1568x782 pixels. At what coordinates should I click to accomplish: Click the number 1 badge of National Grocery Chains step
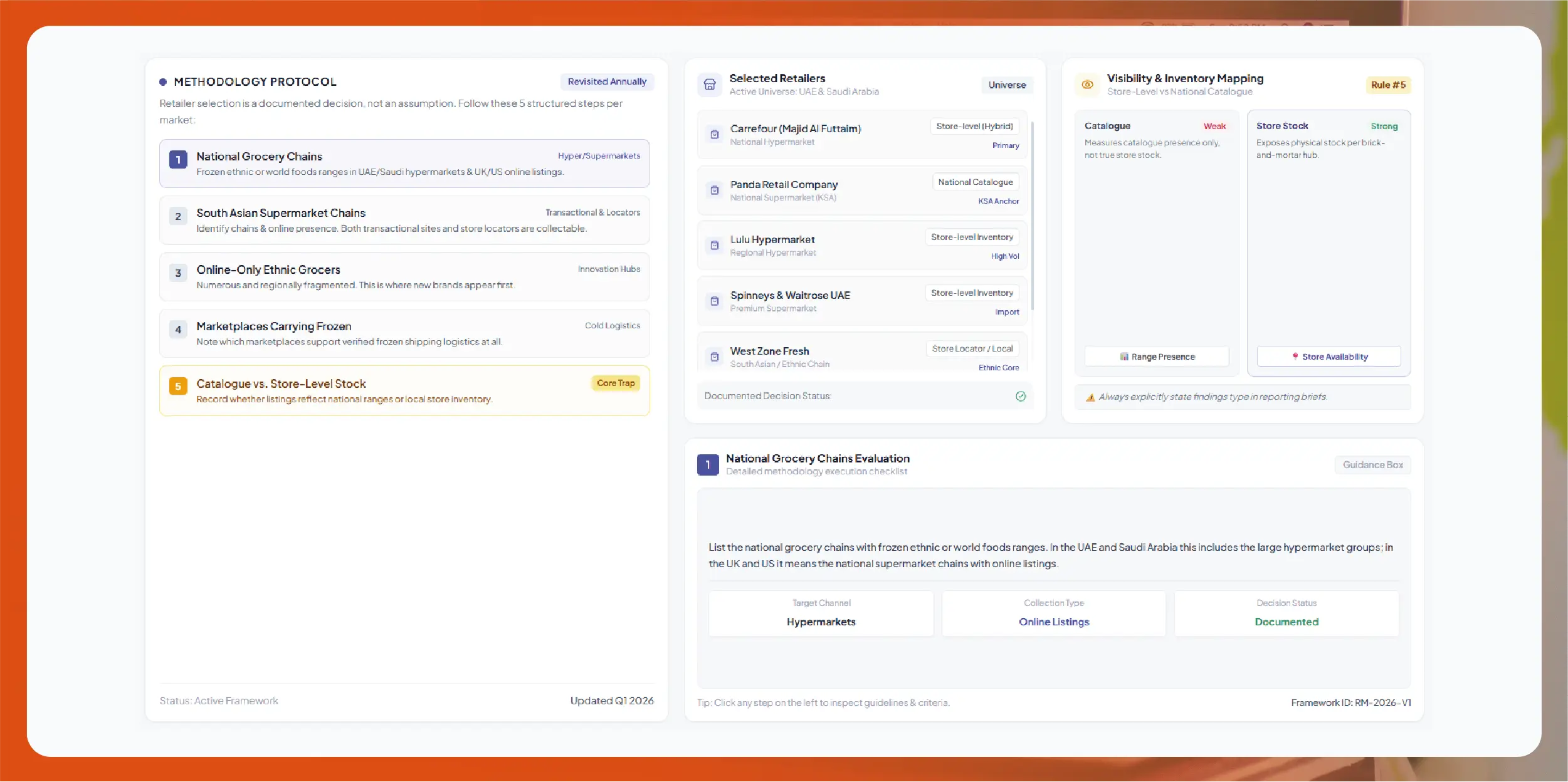[178, 160]
